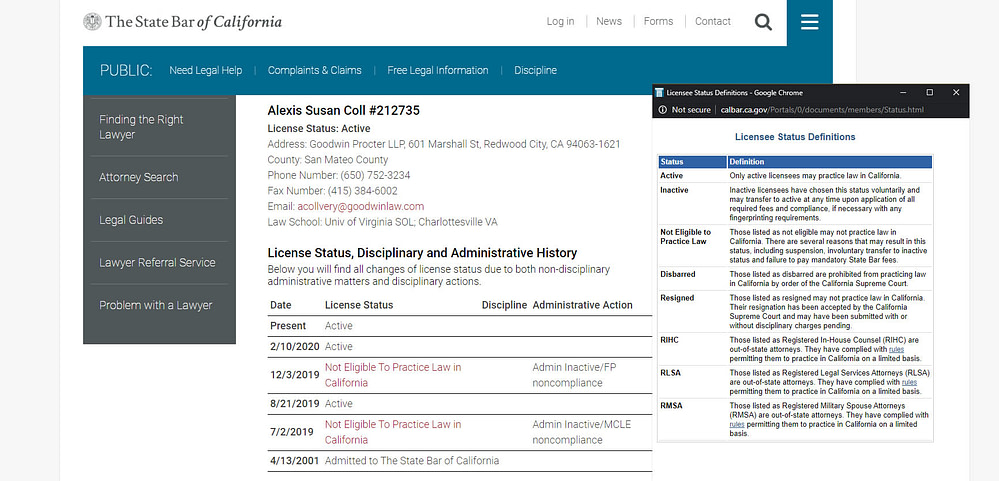
Task: Click Not Eligible to Practice Law row label
Action: tap(686, 236)
